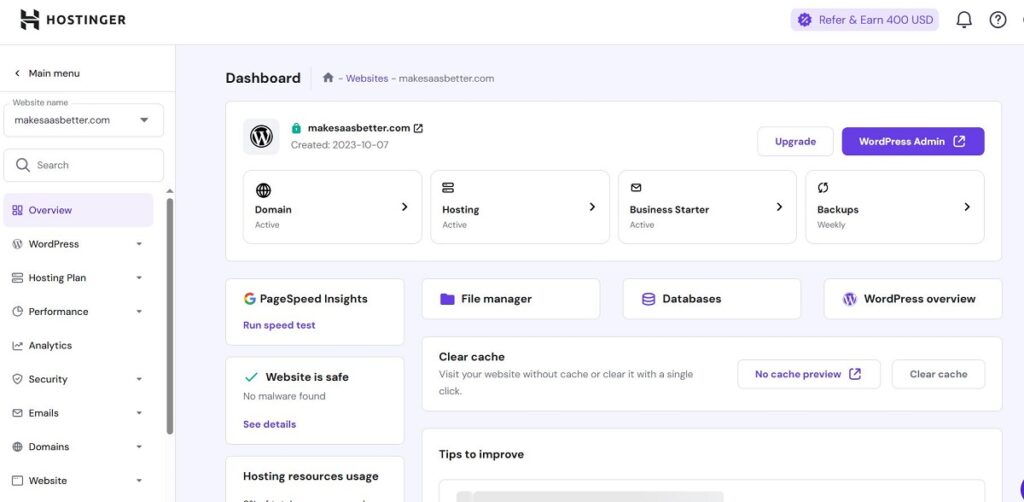Click the Overview sidebar grid icon
The height and width of the screenshot is (502, 1024).
pos(18,210)
